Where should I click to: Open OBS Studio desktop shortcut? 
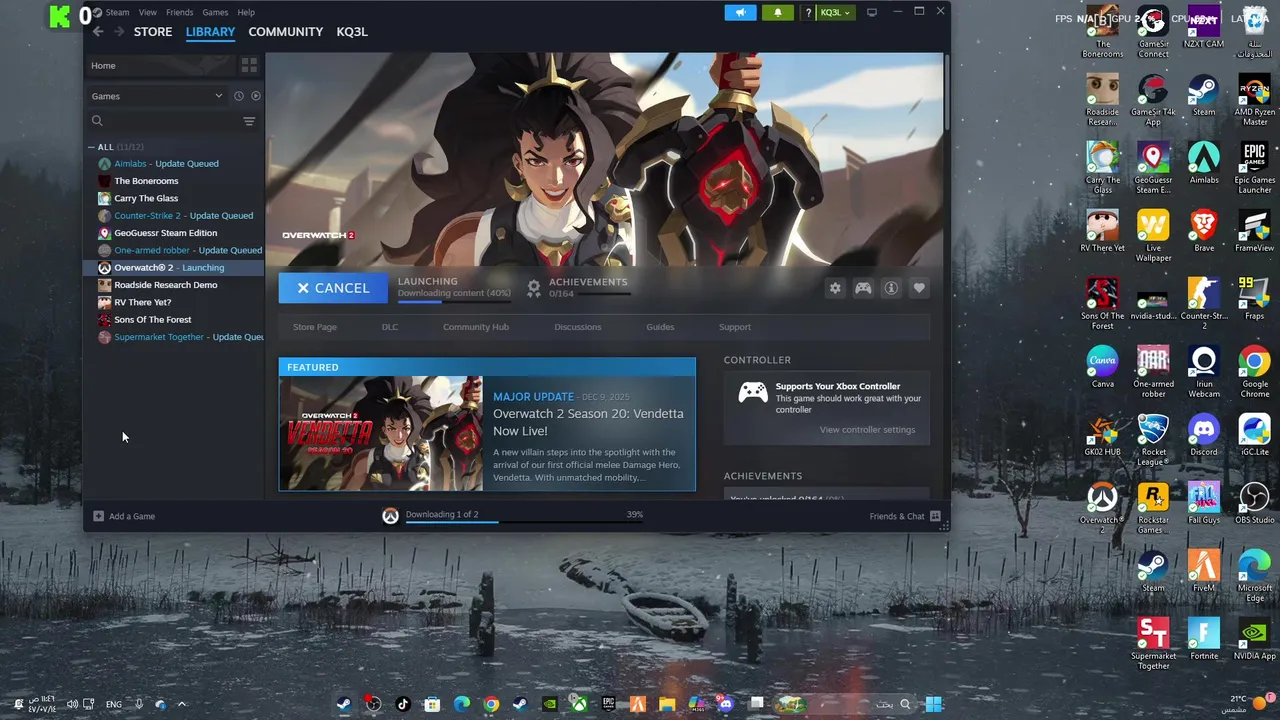click(1255, 504)
